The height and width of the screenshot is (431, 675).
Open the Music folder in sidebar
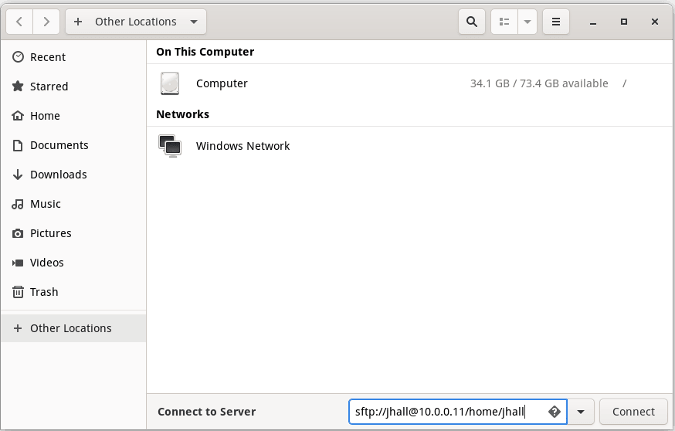tap(45, 204)
